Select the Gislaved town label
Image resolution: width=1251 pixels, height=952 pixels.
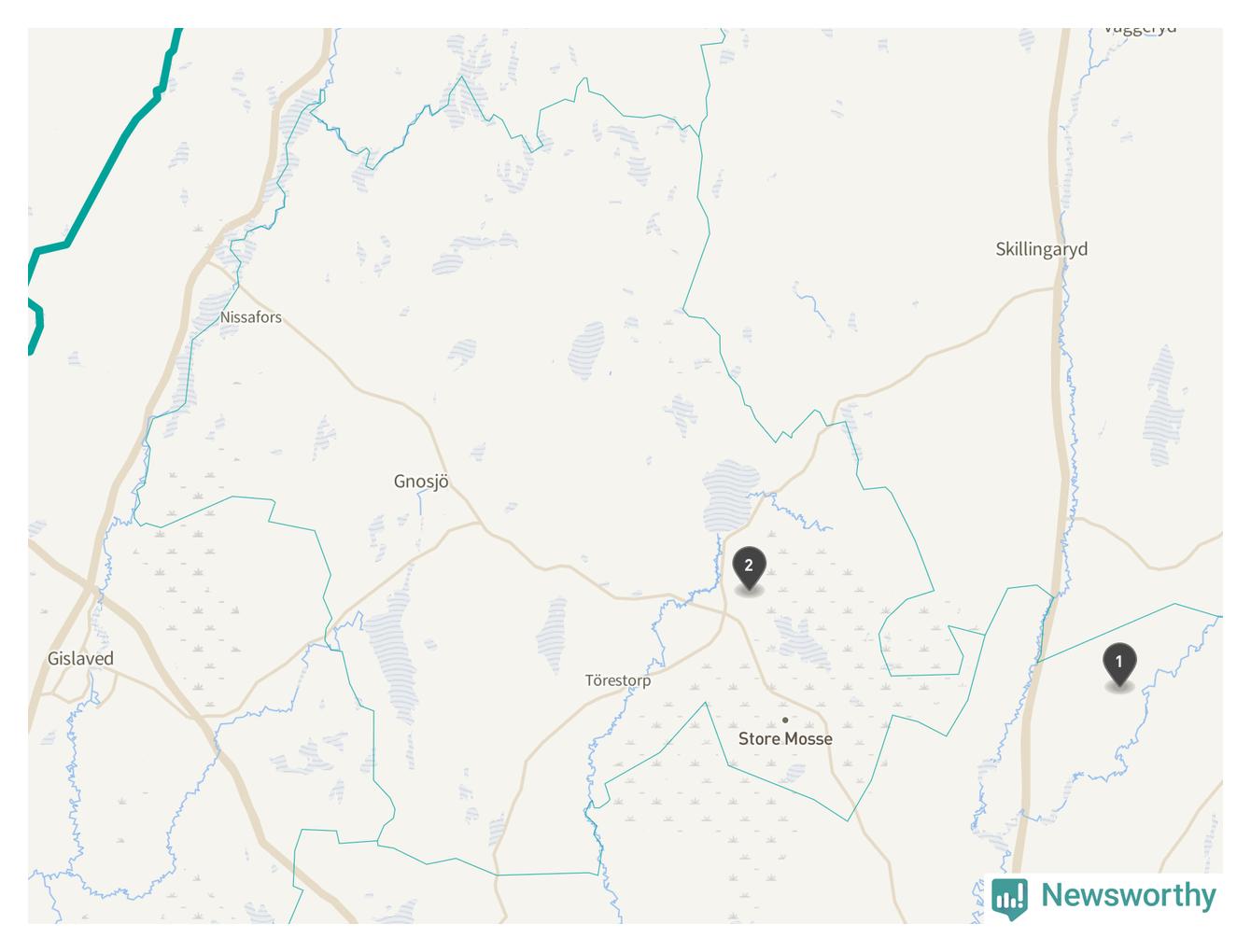point(80,658)
